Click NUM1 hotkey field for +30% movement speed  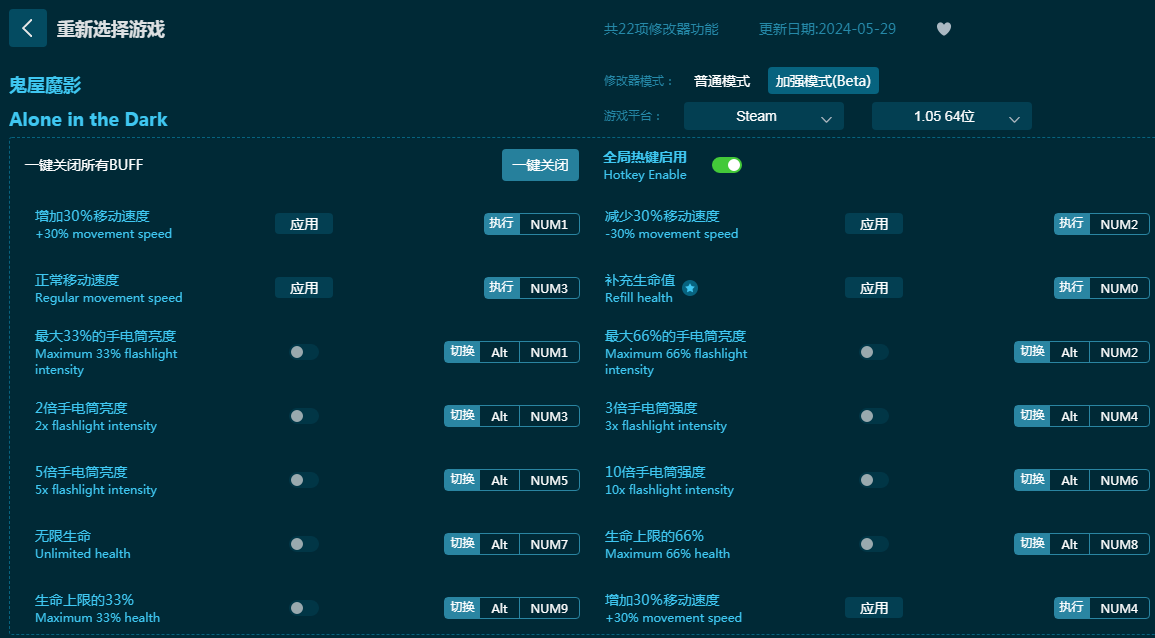point(550,224)
